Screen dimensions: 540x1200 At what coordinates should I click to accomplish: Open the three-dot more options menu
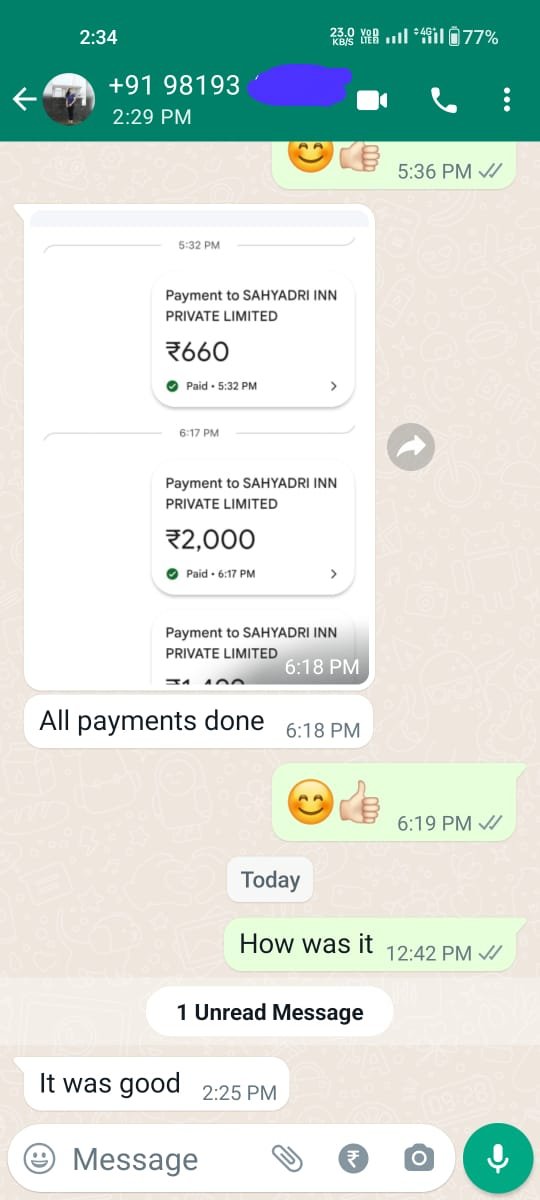point(507,99)
